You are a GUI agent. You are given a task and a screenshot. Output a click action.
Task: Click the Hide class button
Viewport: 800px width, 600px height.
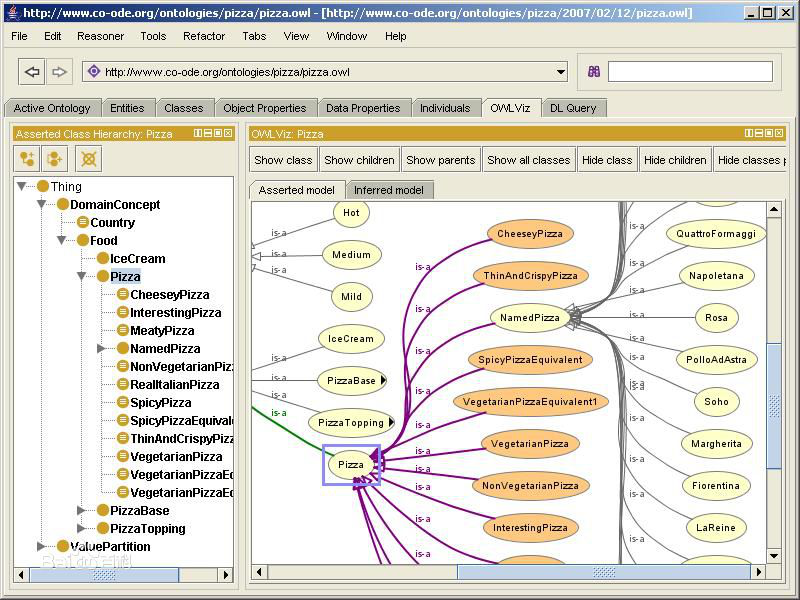(x=607, y=160)
